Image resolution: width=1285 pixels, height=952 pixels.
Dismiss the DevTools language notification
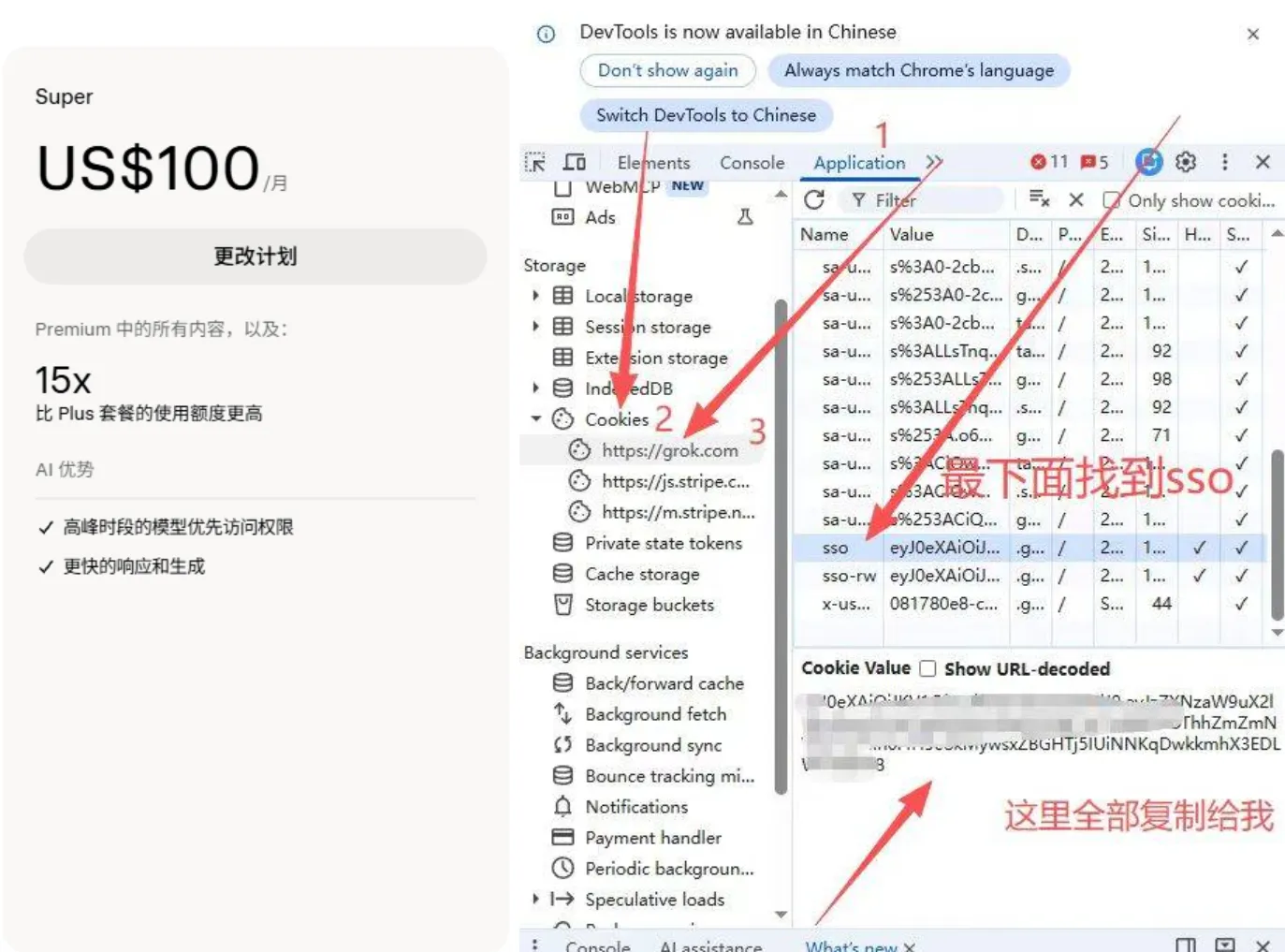[x=1253, y=34]
